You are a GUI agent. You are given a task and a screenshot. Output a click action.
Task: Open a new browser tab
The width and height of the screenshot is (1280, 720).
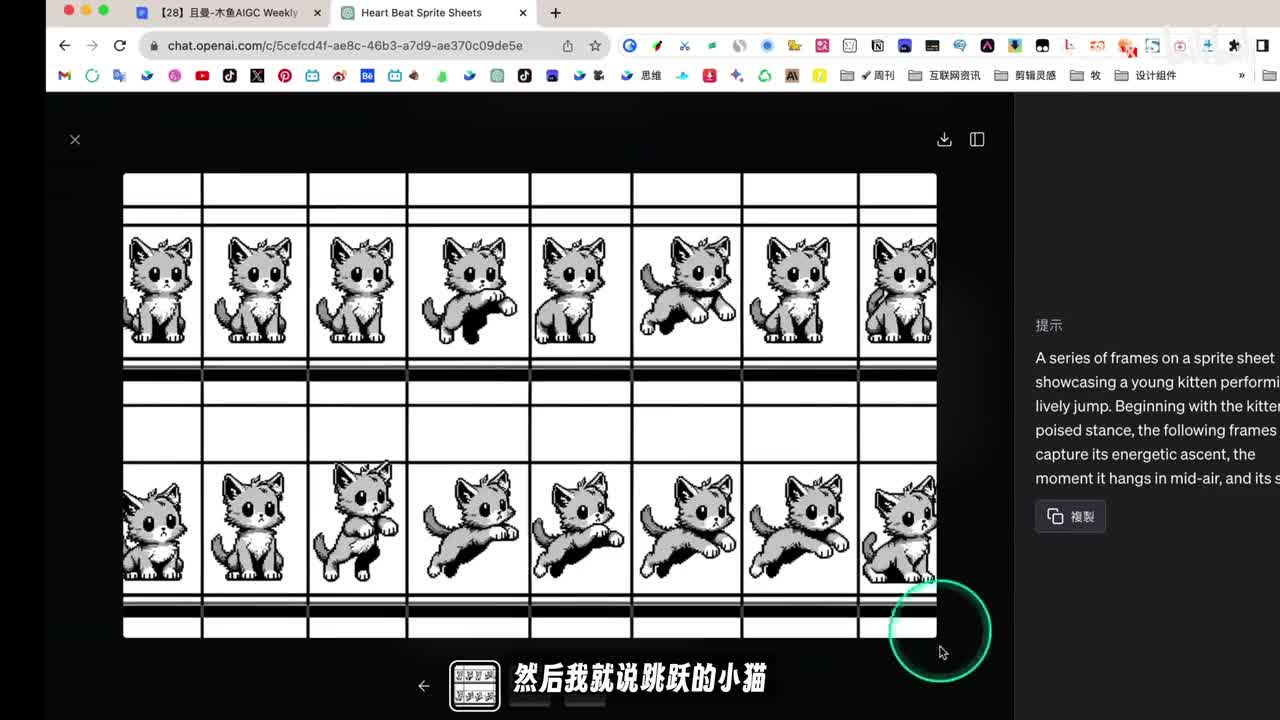click(556, 13)
